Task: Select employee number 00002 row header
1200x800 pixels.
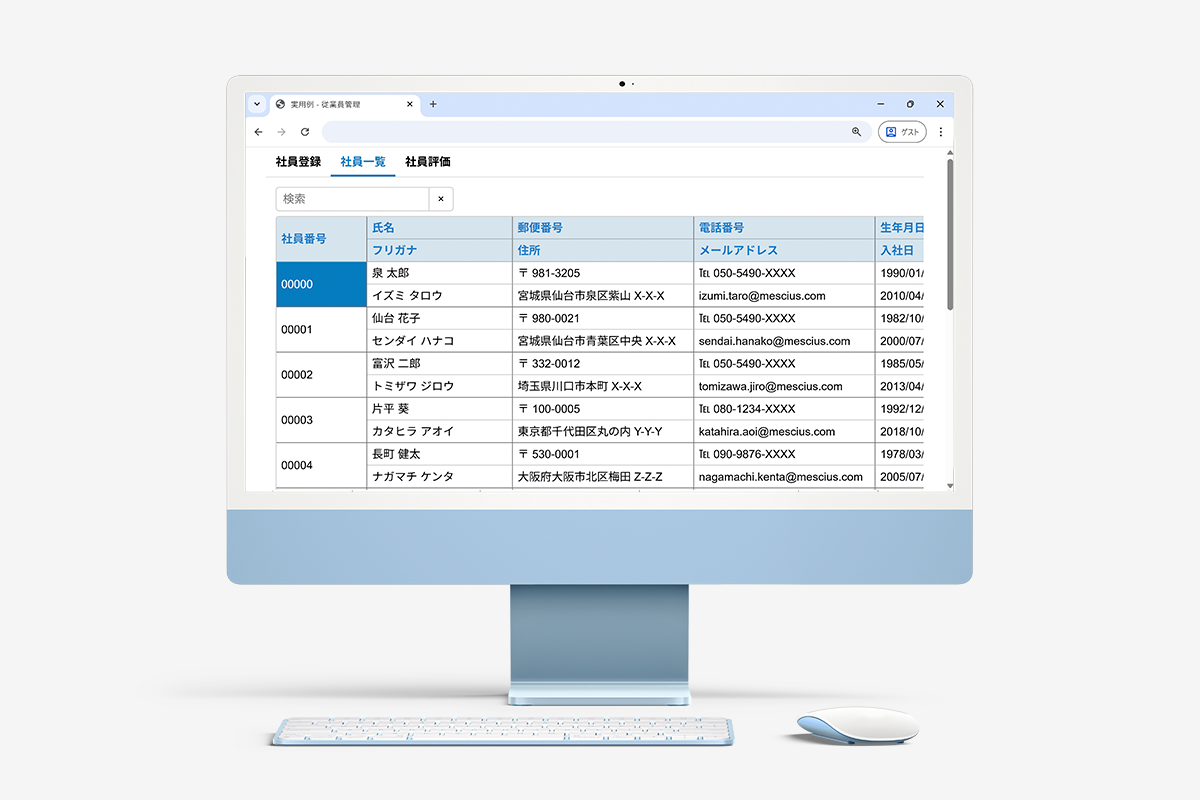Action: point(321,375)
